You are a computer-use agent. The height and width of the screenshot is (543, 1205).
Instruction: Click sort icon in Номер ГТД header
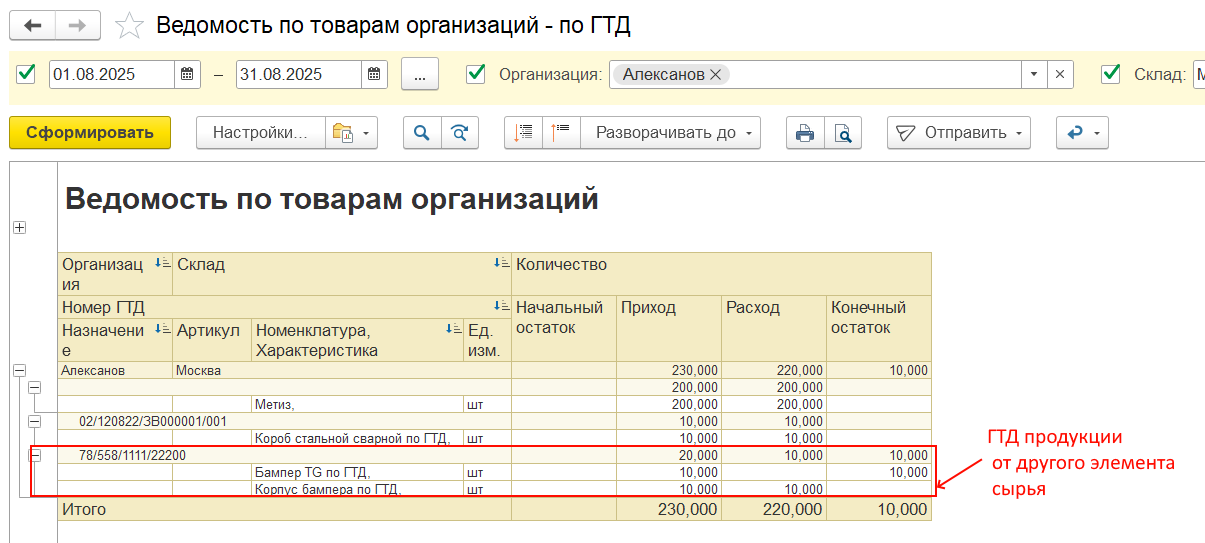tap(502, 306)
